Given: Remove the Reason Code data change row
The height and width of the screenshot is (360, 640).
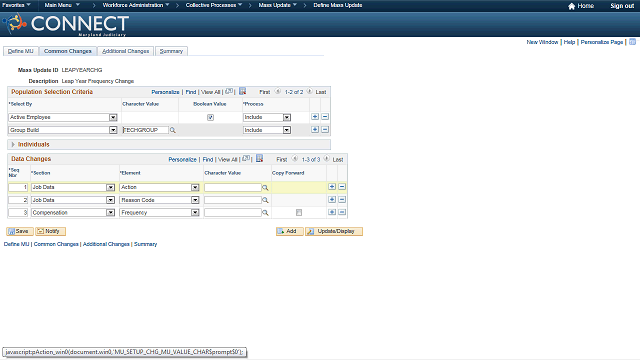Looking at the screenshot, I should coord(342,200).
